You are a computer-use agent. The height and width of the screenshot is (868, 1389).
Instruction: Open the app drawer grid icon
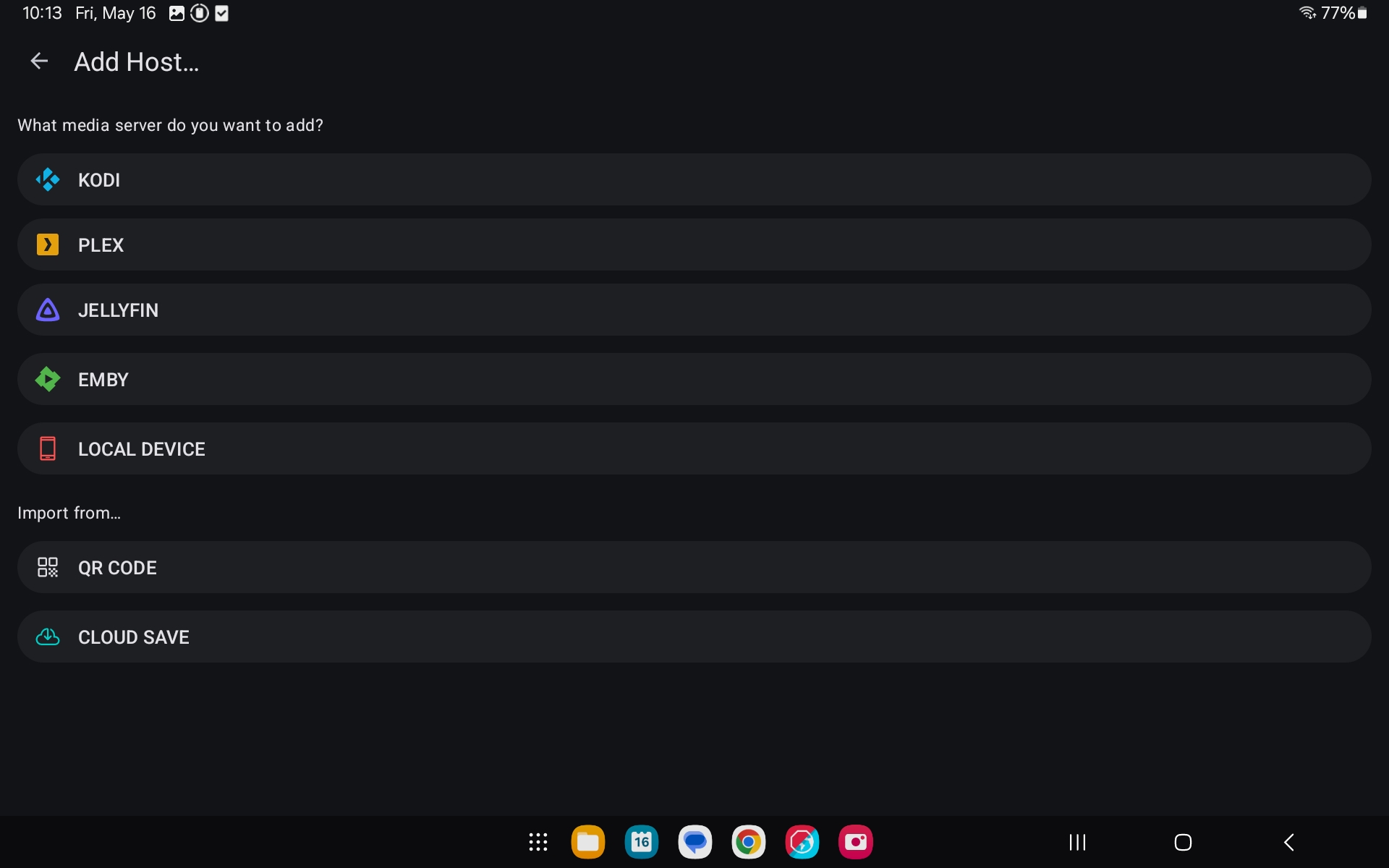coord(538,842)
